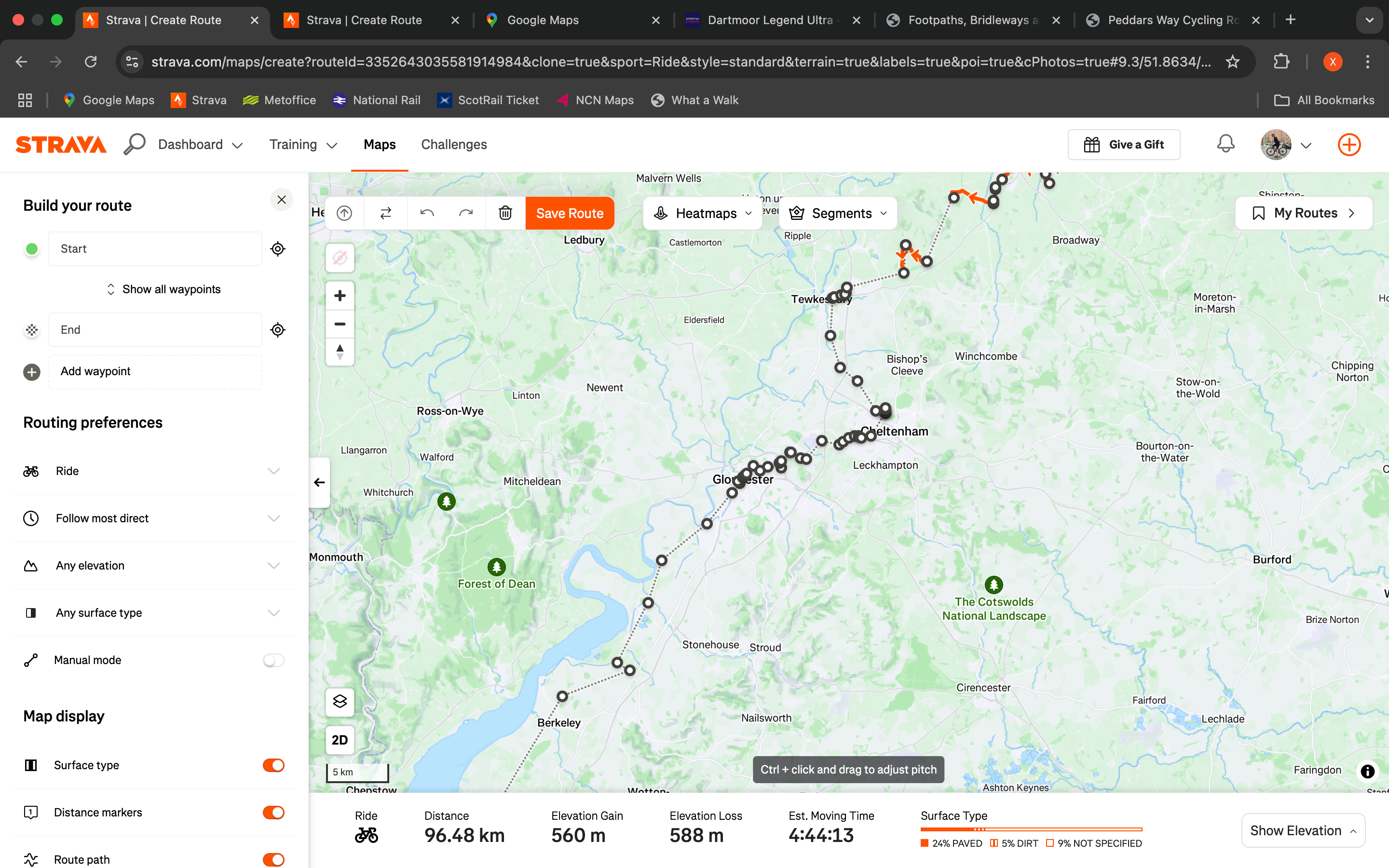Click the plus icon beside Add waypoint
The height and width of the screenshot is (868, 1389).
pyautogui.click(x=31, y=372)
